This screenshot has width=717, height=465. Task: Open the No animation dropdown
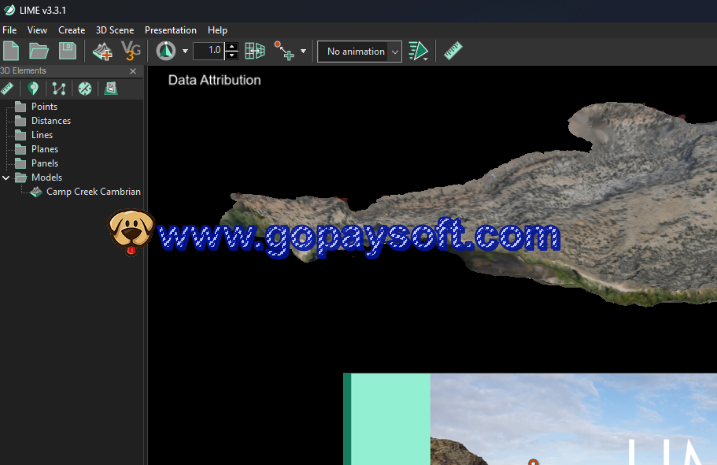(359, 51)
